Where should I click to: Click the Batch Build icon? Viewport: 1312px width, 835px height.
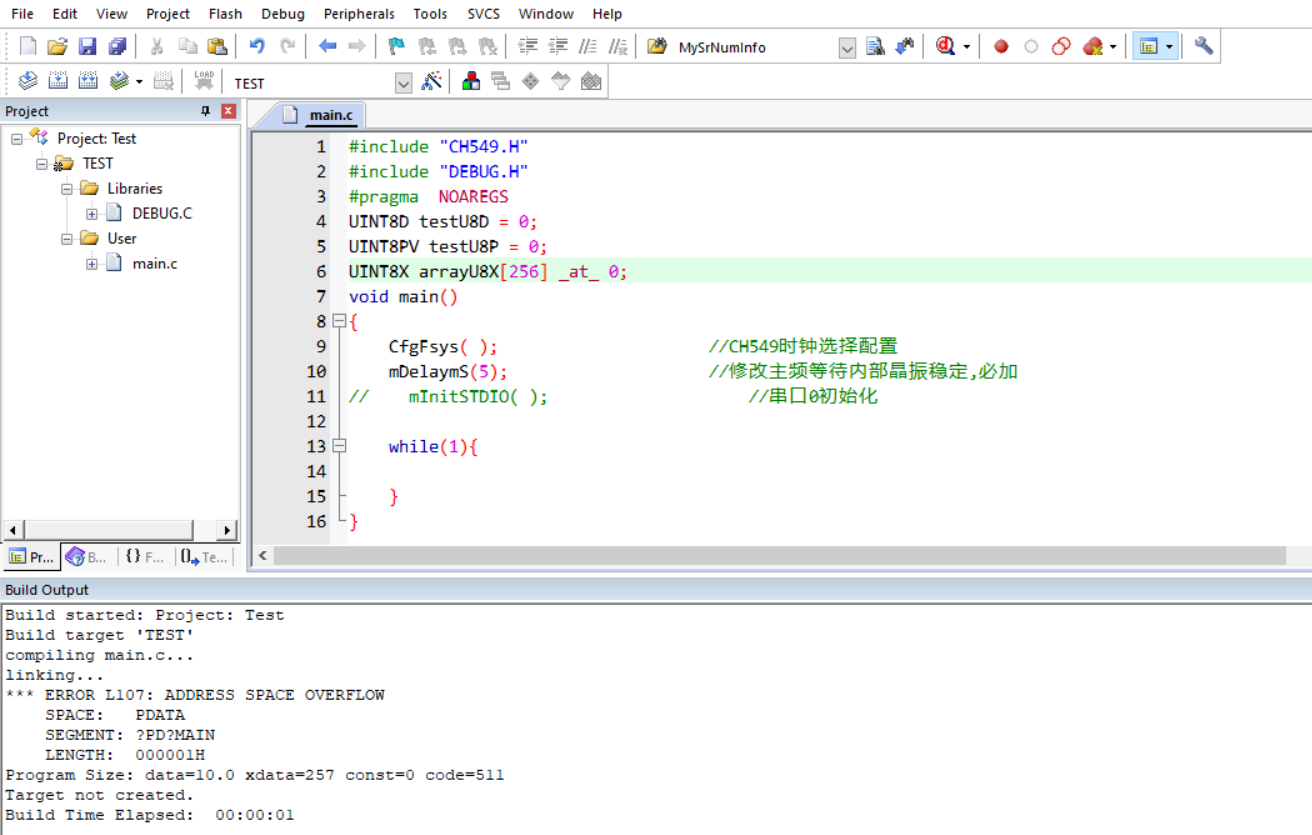119,82
